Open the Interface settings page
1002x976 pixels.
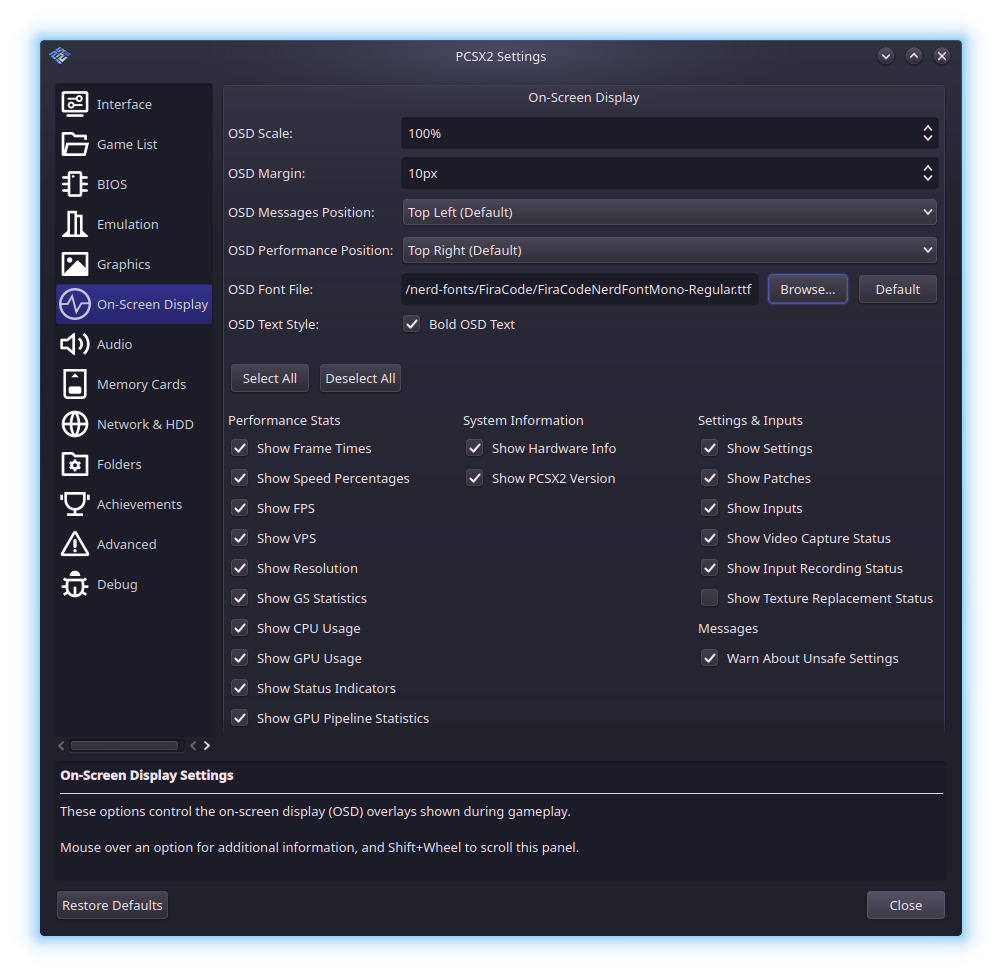[134, 104]
